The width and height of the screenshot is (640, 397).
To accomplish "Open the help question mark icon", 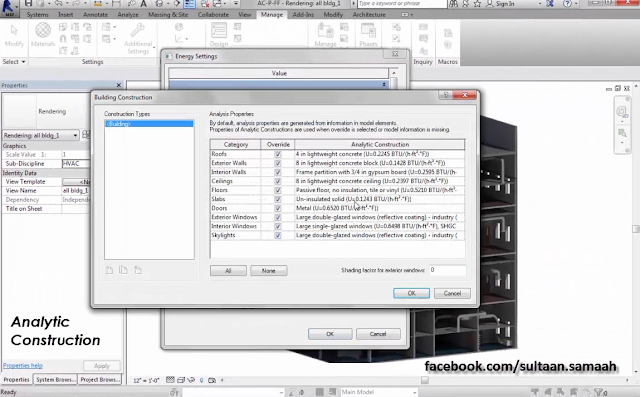I will (x=567, y=4).
